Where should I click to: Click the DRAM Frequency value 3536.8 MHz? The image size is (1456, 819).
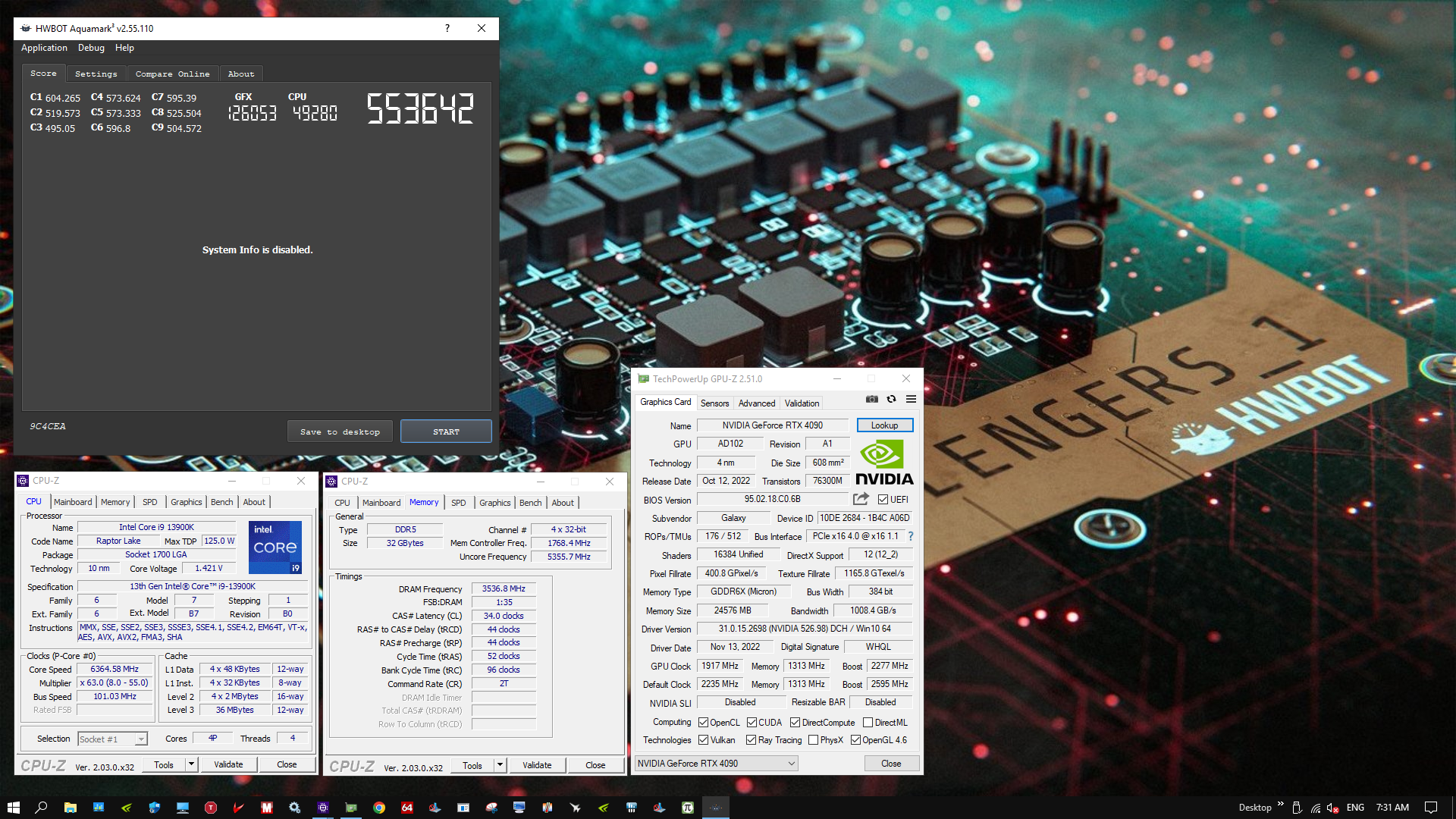pos(504,588)
